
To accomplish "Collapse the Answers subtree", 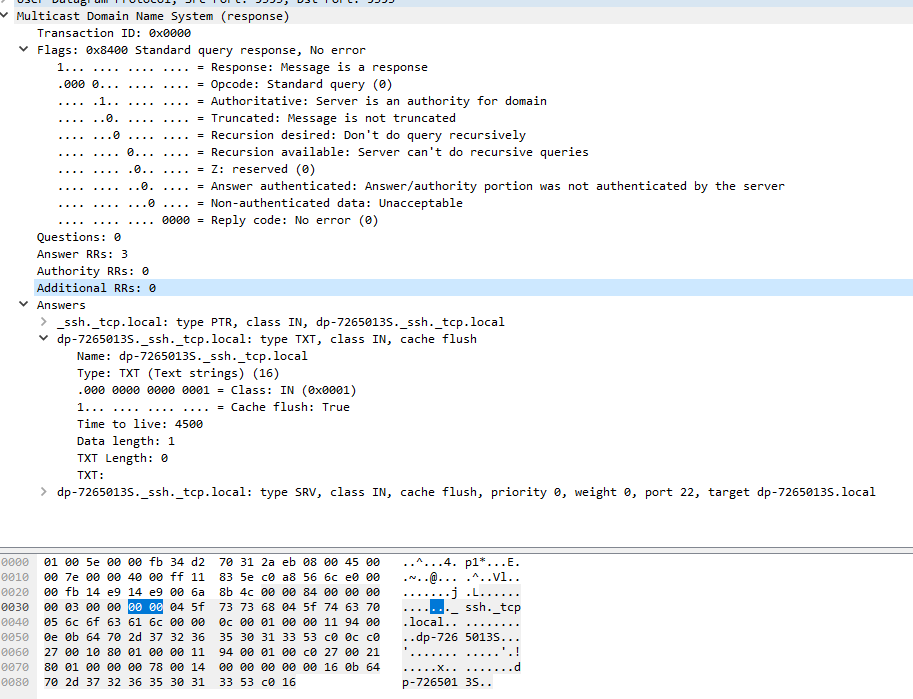I will coord(23,304).
